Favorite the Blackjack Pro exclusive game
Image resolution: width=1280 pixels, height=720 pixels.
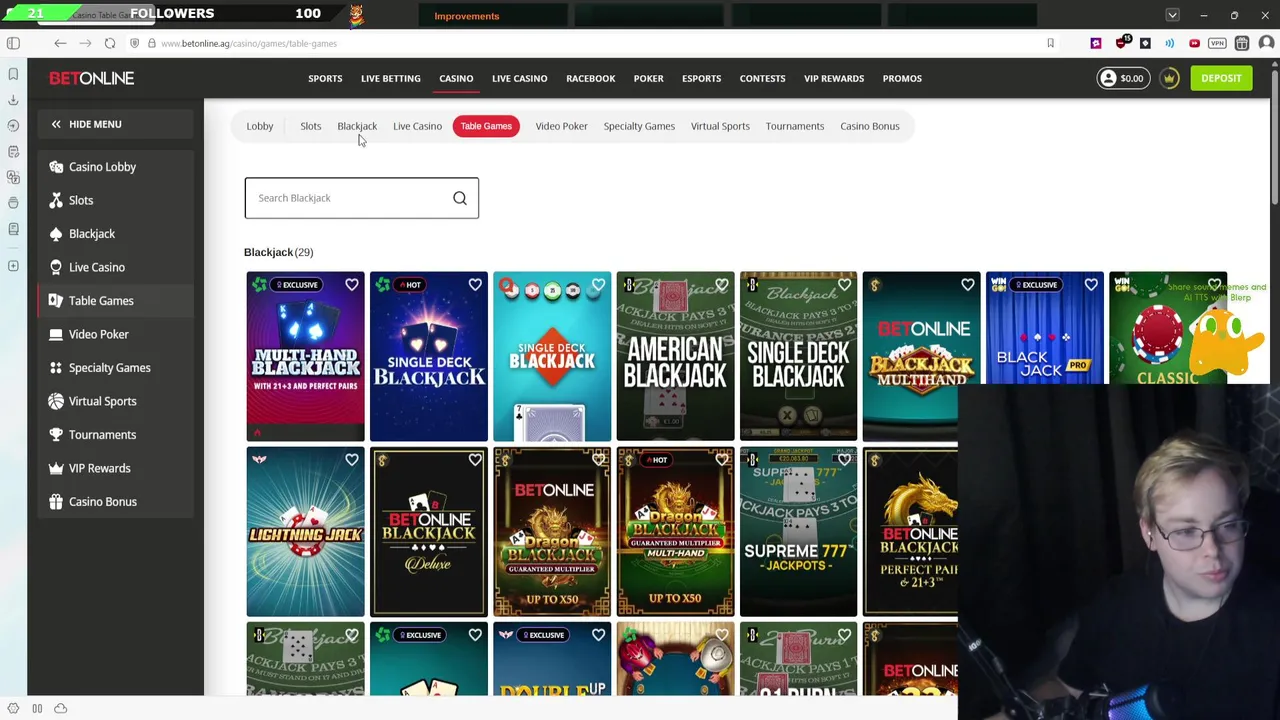(x=1090, y=285)
